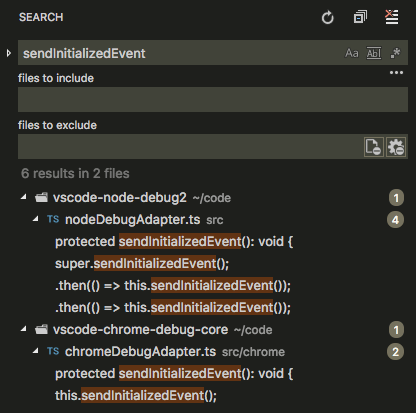Click the '6 results in 2 files' text
Image resolution: width=416 pixels, height=413 pixels.
click(75, 173)
